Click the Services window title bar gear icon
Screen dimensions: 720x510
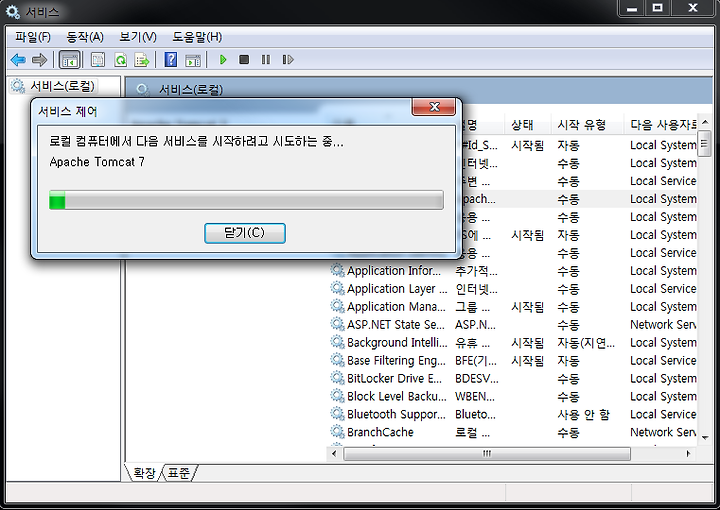(x=12, y=11)
